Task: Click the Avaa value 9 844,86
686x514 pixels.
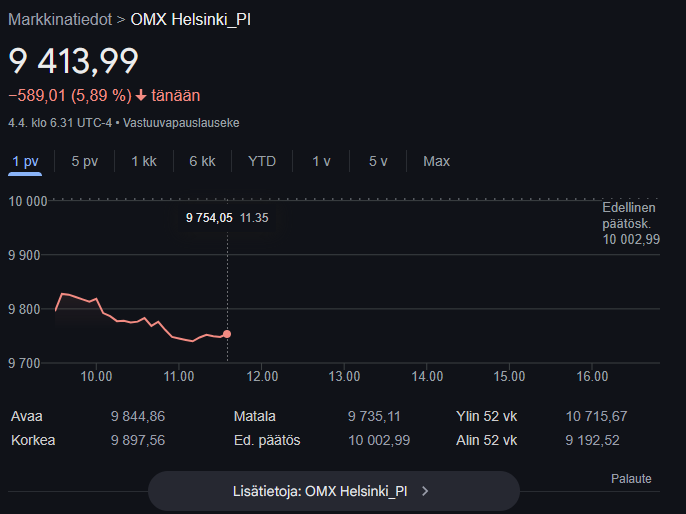Action: (138, 416)
